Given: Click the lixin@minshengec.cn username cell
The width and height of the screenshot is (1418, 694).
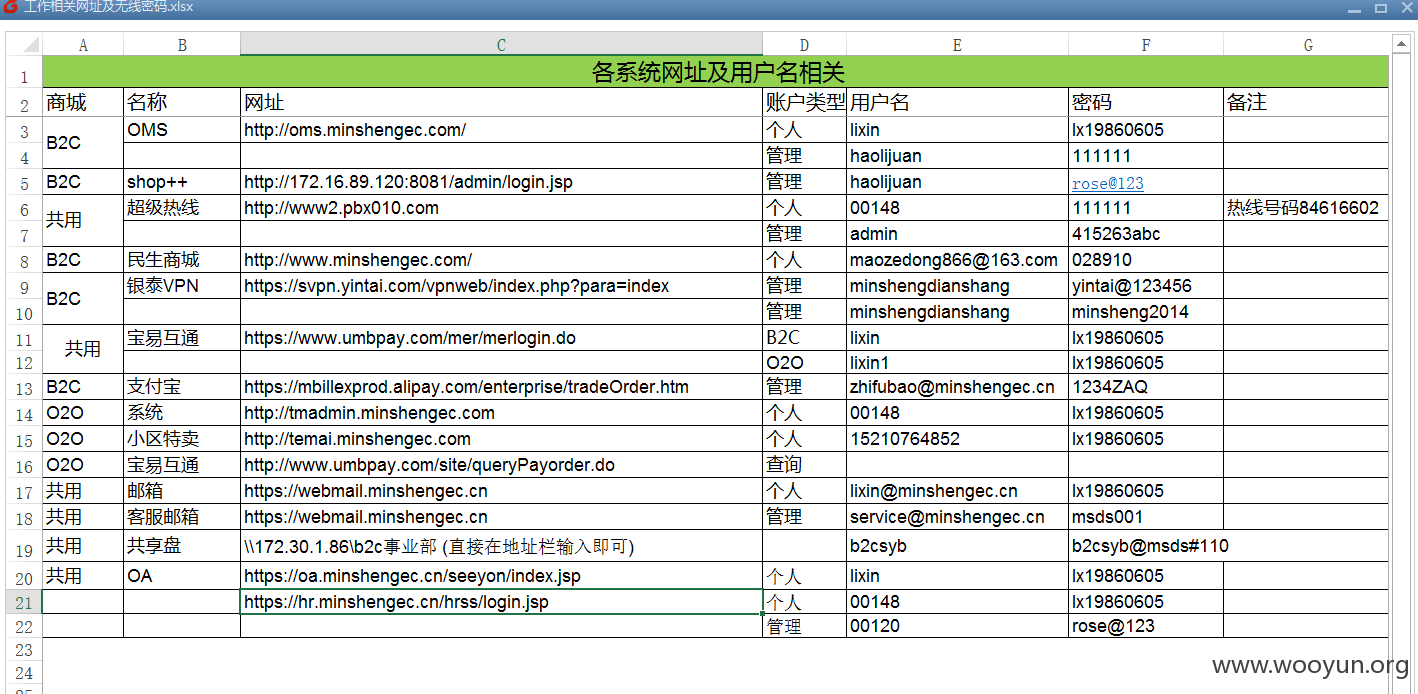Looking at the screenshot, I should pyautogui.click(x=957, y=491).
